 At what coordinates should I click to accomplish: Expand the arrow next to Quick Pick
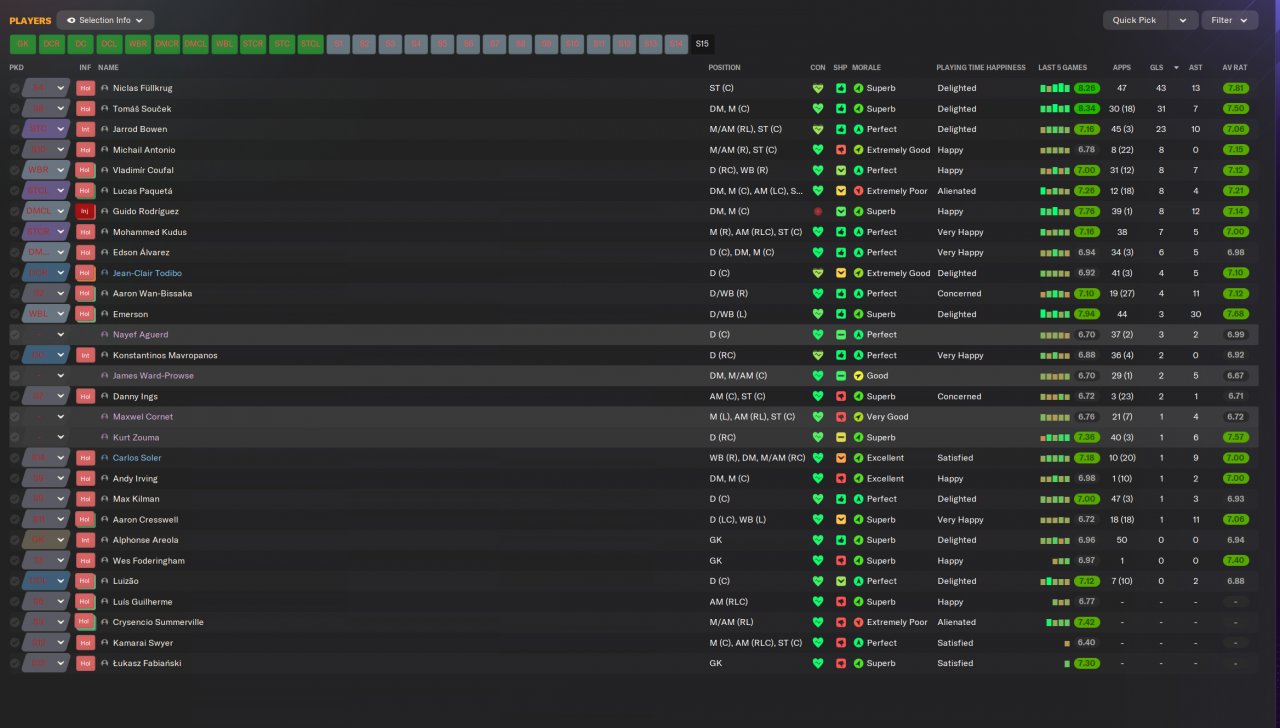[1183, 20]
